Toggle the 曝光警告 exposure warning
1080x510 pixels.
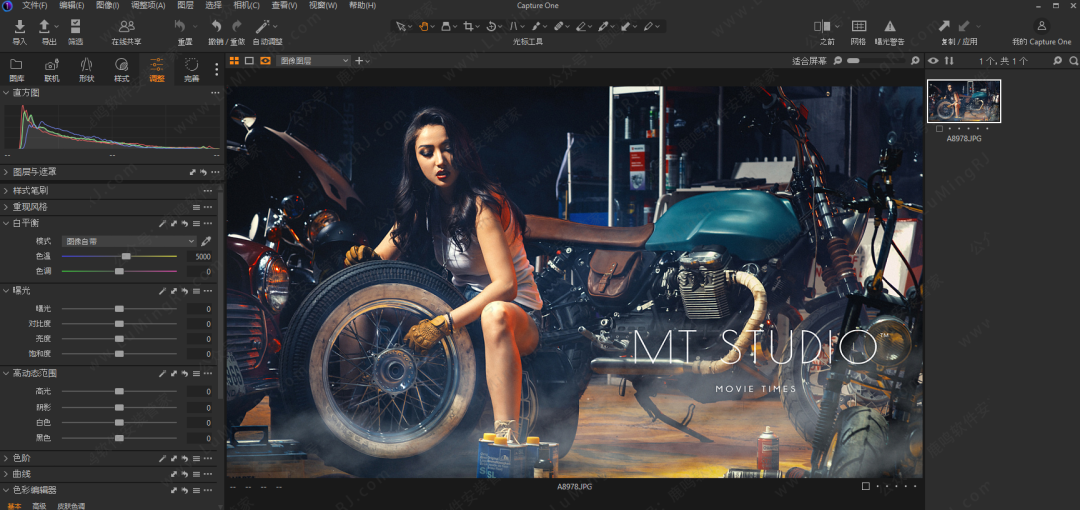(x=890, y=27)
